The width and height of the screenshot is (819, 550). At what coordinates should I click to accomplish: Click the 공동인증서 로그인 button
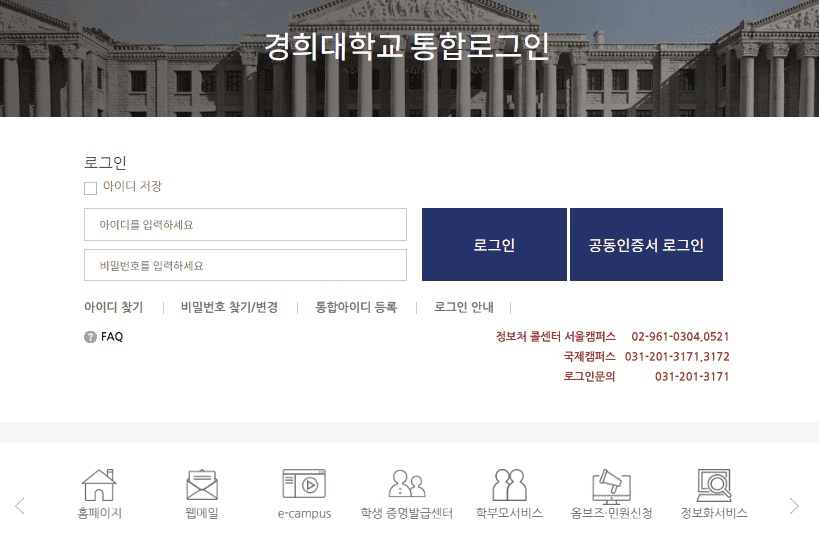point(646,244)
